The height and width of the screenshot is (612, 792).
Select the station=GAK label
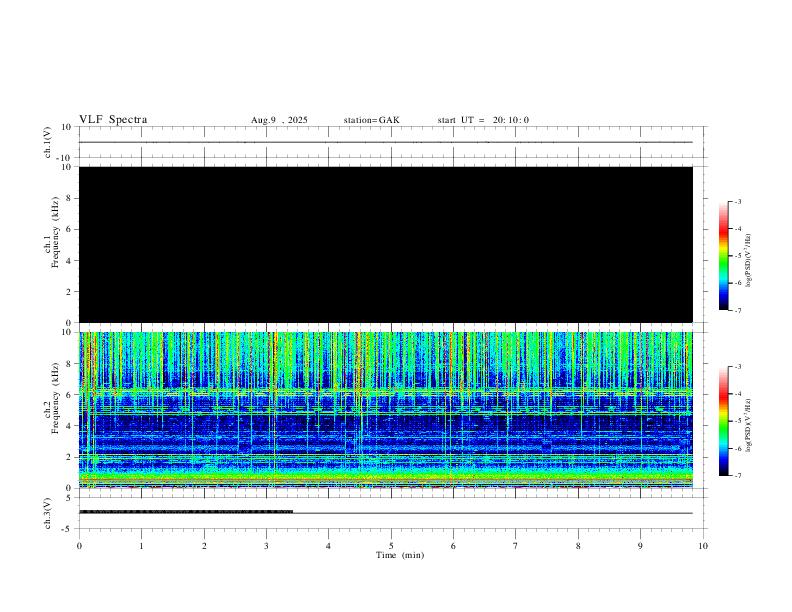tap(371, 120)
